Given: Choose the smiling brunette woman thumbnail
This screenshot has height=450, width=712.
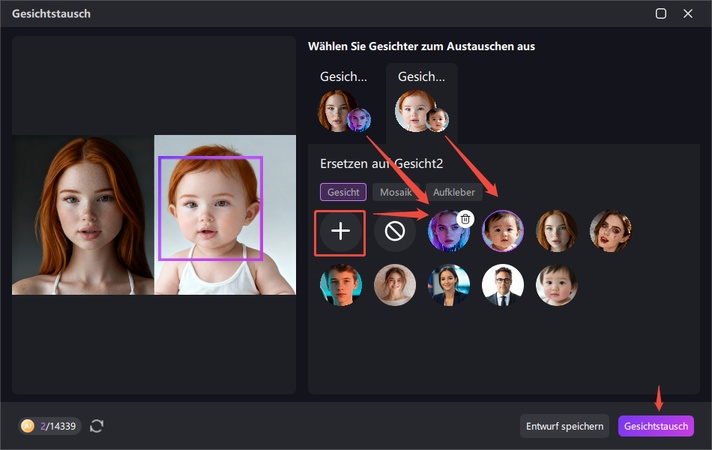Looking at the screenshot, I should coord(395,285).
